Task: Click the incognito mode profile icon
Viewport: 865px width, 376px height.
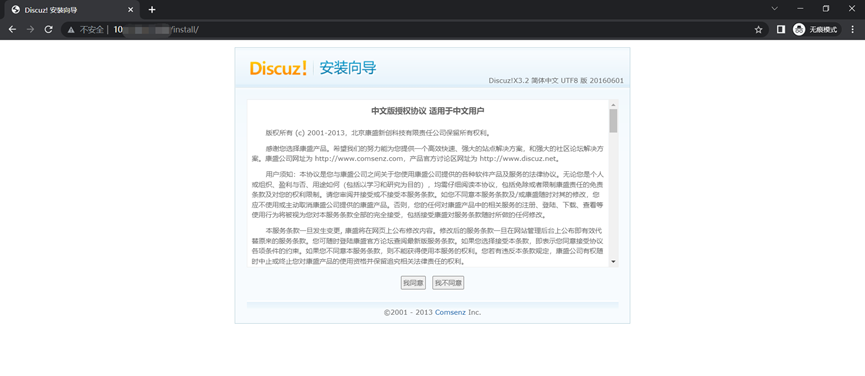Action: 799,30
